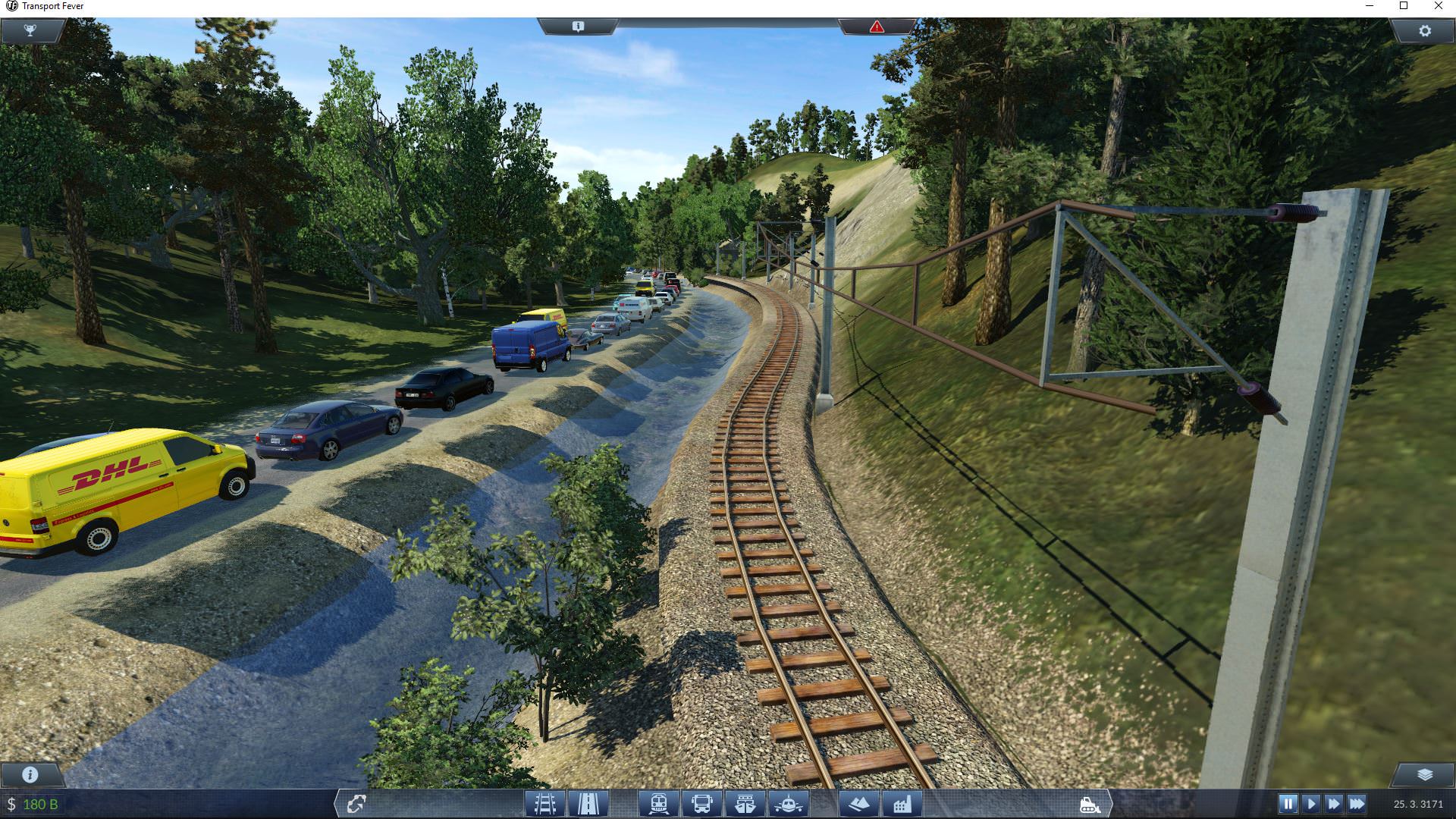Select the railroad track construction tool
This screenshot has width=1456, height=819.
click(545, 804)
